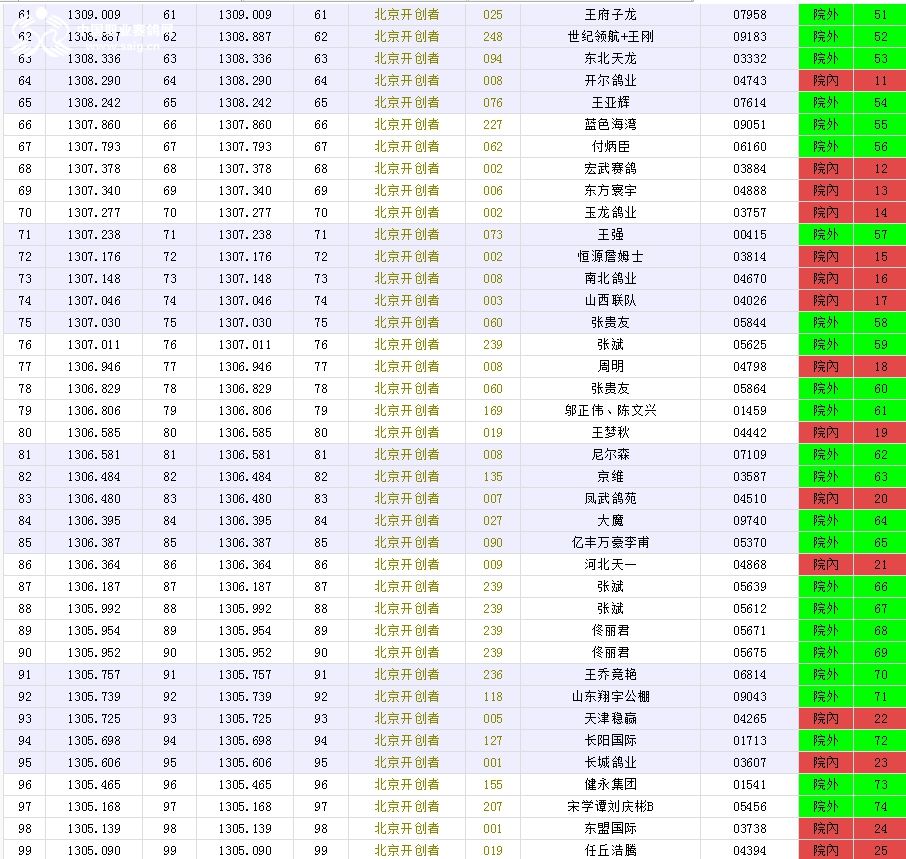Click the green 院外 cell beside rank 51
This screenshot has width=906, height=859.
tap(826, 15)
